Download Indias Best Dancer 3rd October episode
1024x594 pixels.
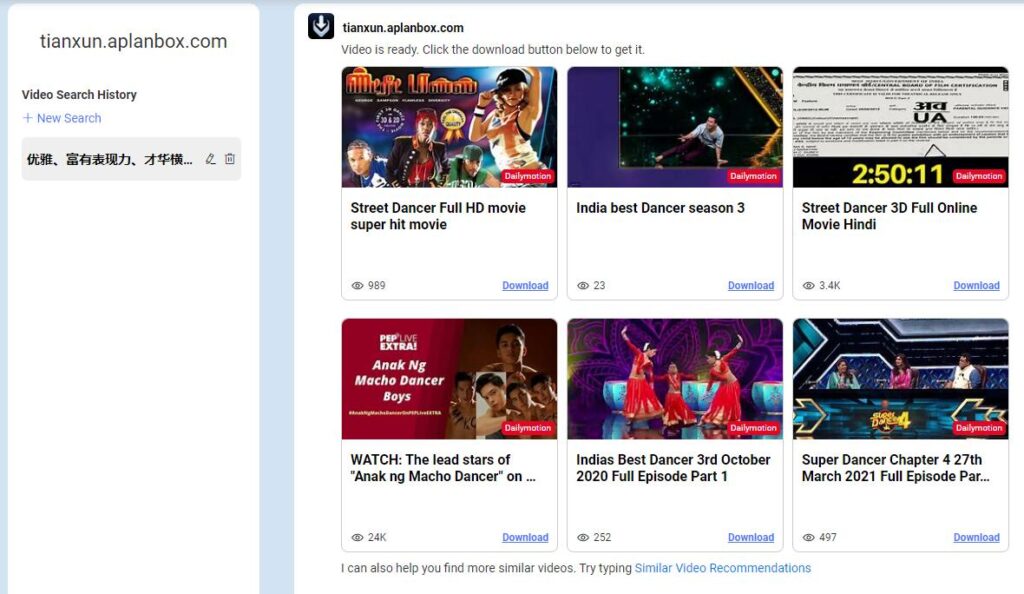[751, 537]
